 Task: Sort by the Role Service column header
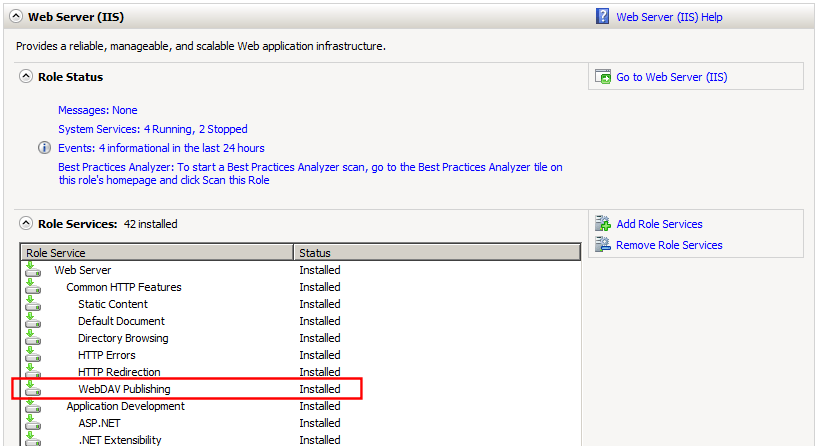[x=157, y=253]
